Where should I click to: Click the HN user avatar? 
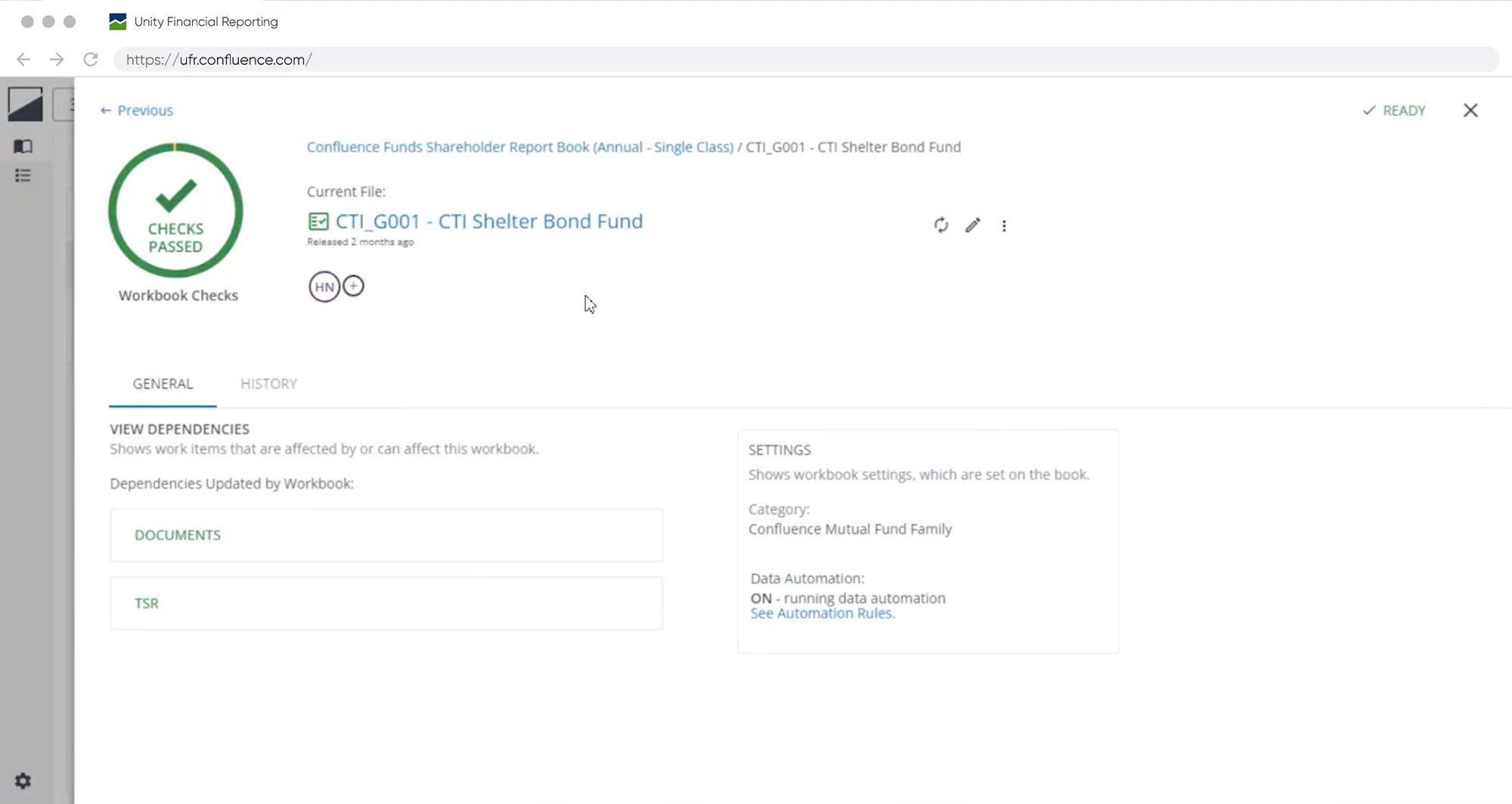pos(324,287)
